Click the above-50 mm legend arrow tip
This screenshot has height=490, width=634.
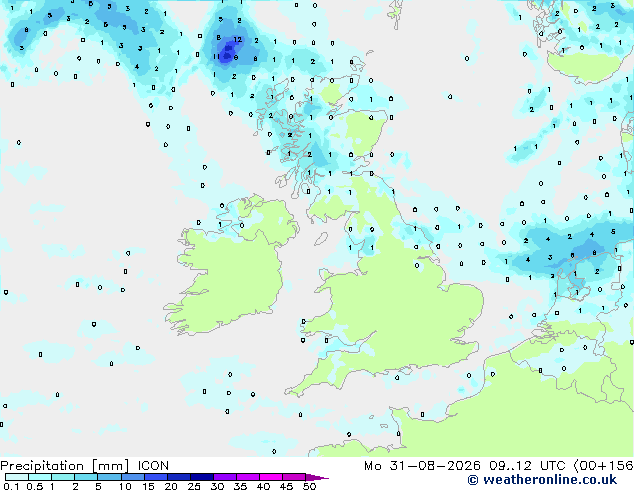317,477
